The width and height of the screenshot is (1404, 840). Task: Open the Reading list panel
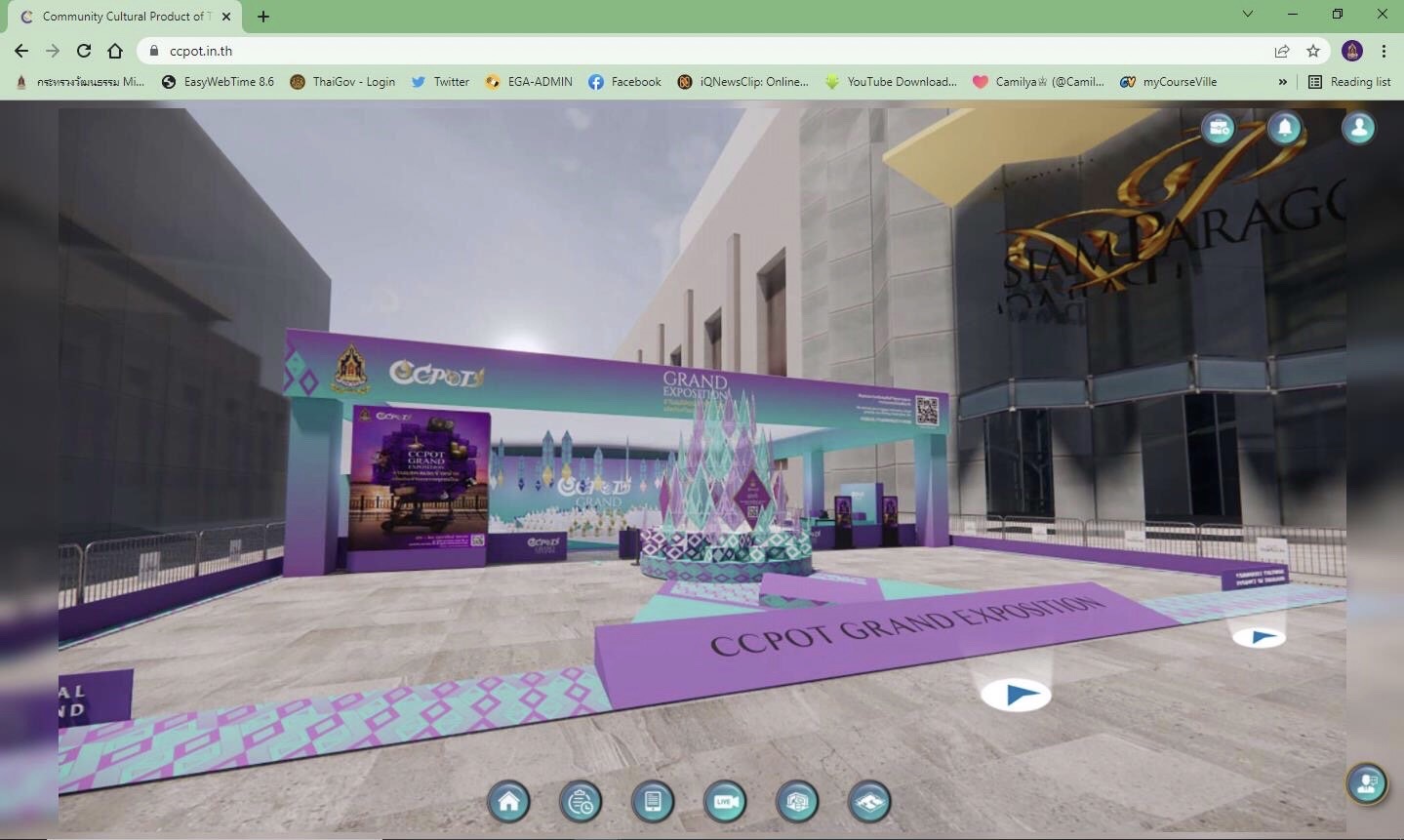1349,82
